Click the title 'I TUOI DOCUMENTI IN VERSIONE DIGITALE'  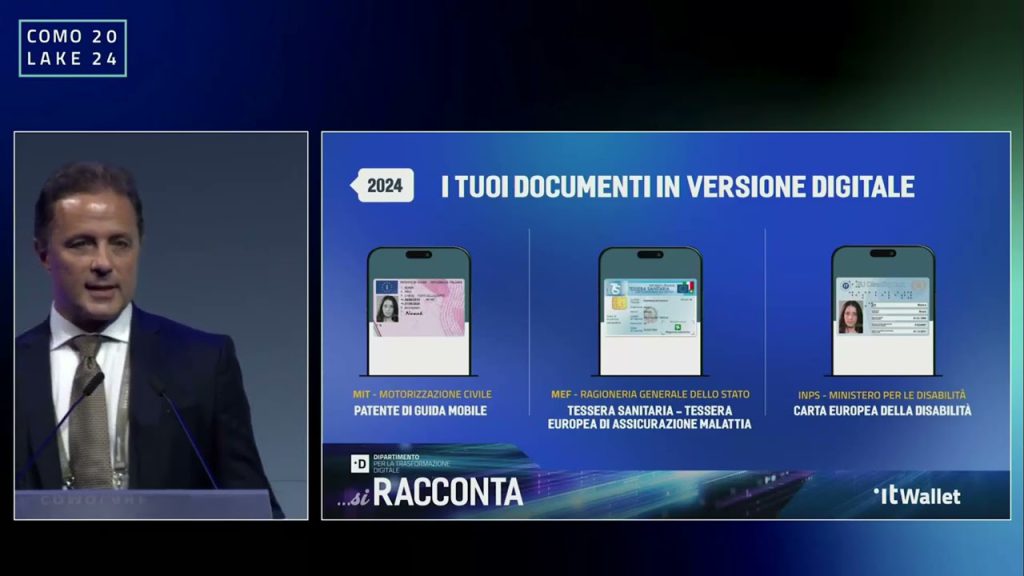point(677,187)
